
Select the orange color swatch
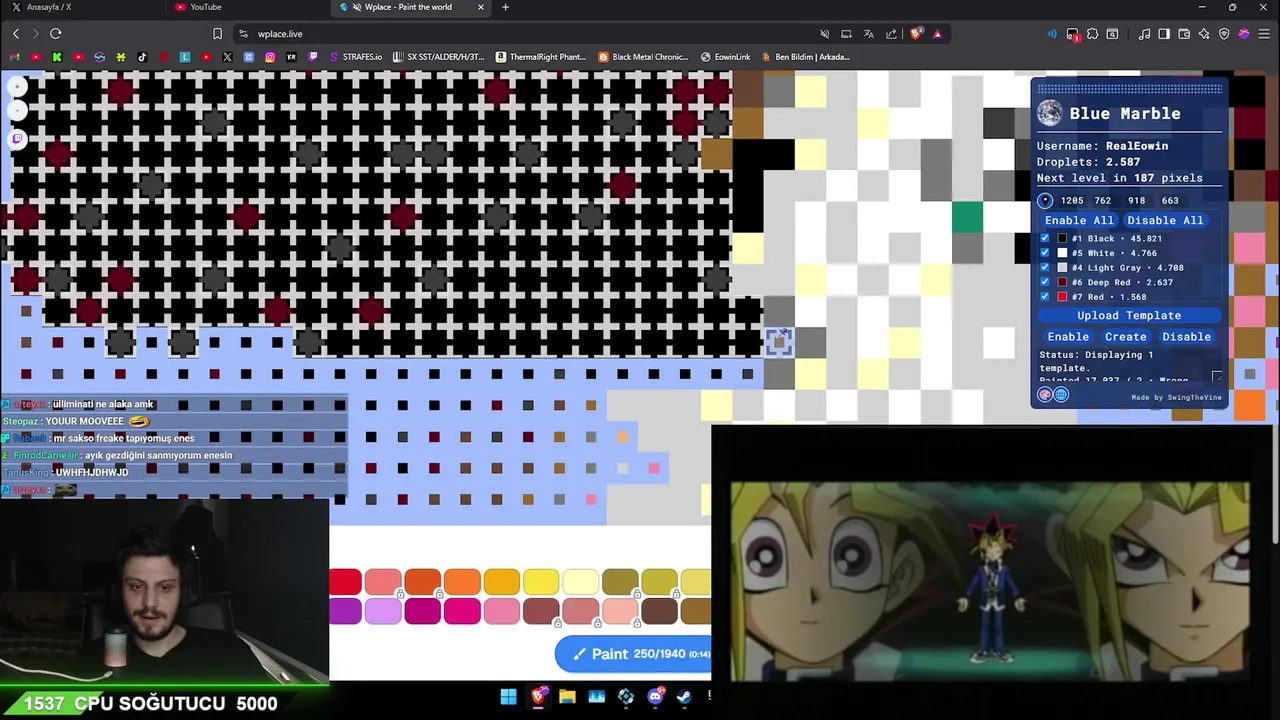(462, 582)
